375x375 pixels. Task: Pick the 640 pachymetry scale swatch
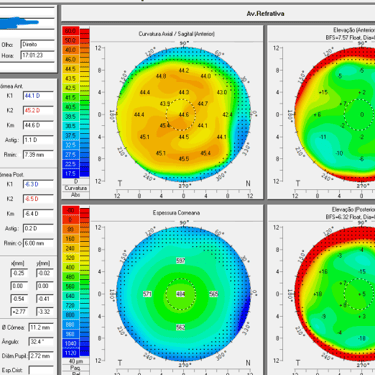(70, 296)
